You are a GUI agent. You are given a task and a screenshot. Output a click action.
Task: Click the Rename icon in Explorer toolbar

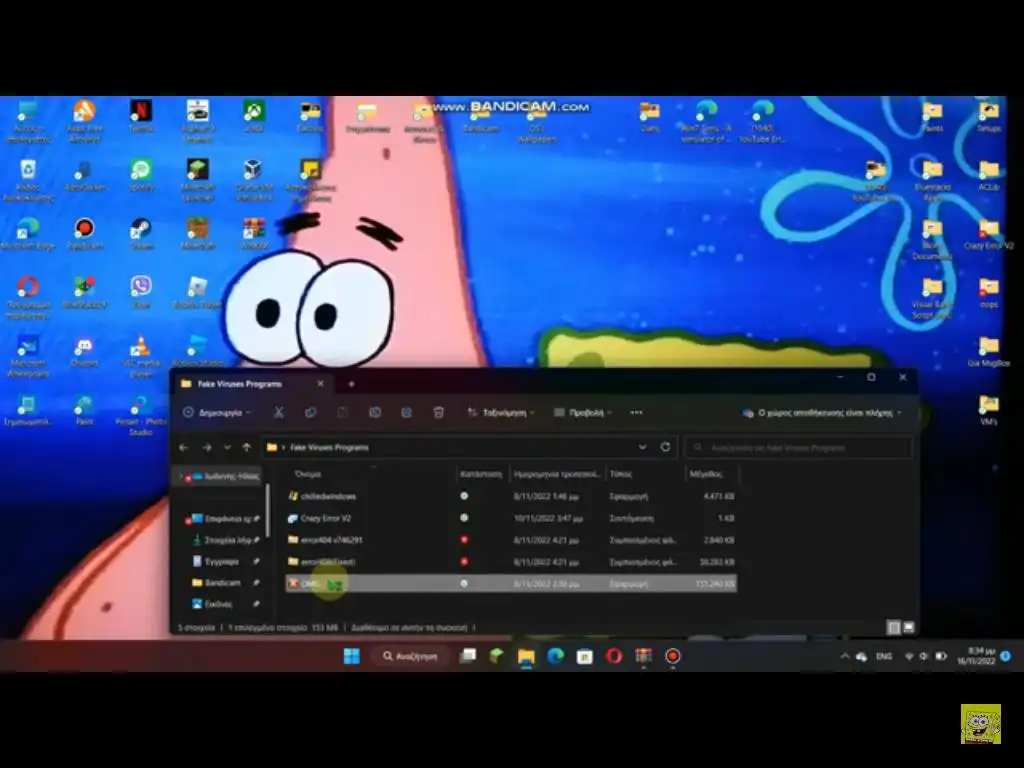click(375, 412)
